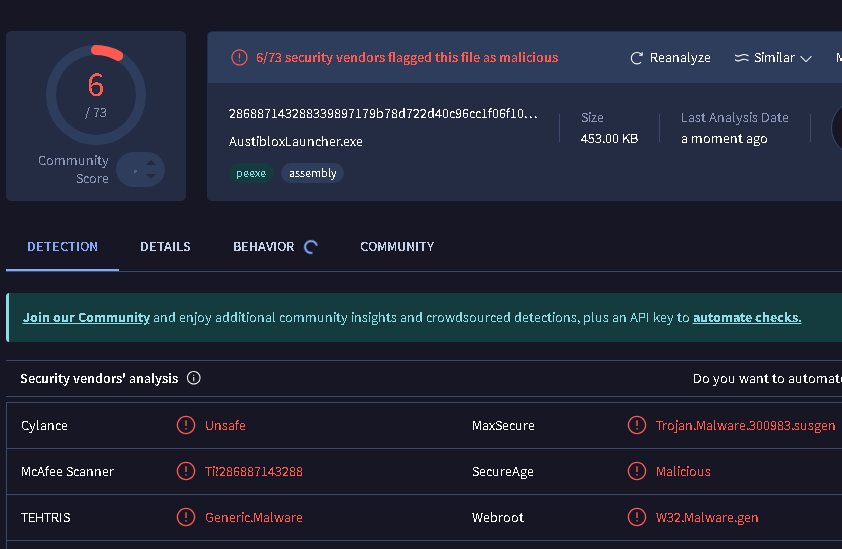
Task: Click the TEHTRIS vendor name
Action: (x=46, y=517)
